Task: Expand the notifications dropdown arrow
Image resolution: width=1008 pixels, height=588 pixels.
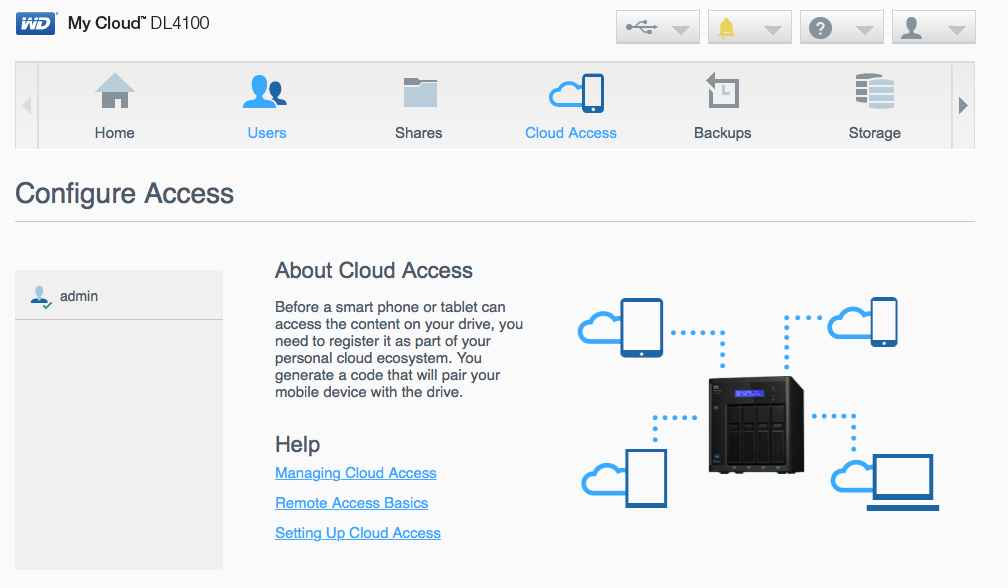Action: point(773,30)
